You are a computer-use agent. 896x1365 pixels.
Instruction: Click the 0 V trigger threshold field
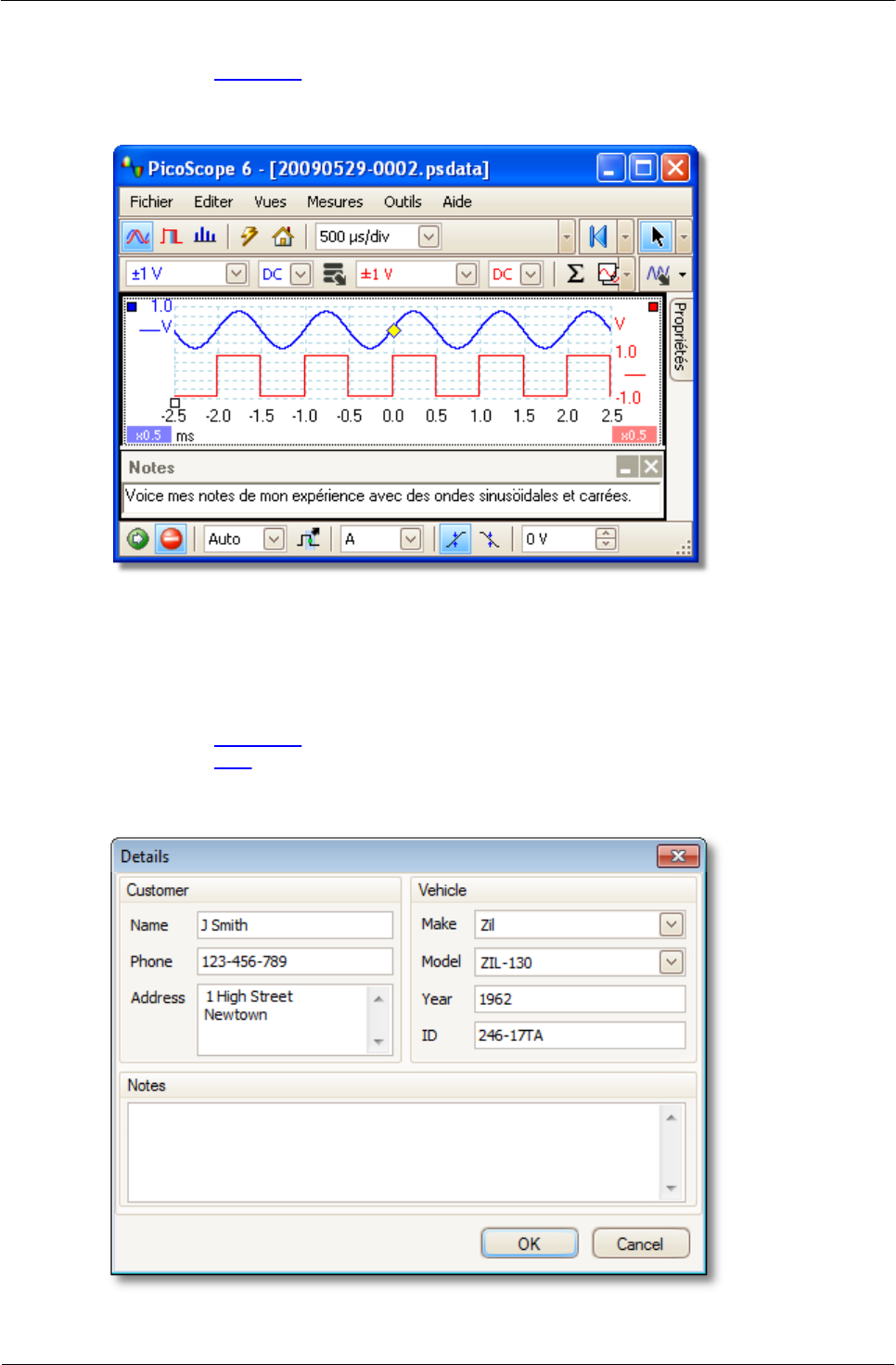[x=558, y=539]
